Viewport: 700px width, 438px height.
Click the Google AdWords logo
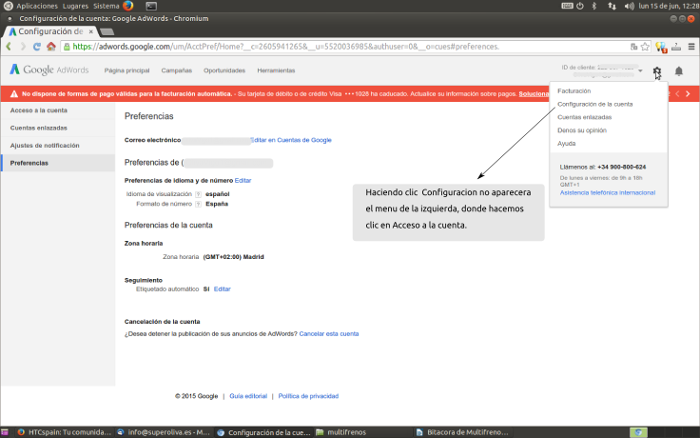(x=49, y=70)
